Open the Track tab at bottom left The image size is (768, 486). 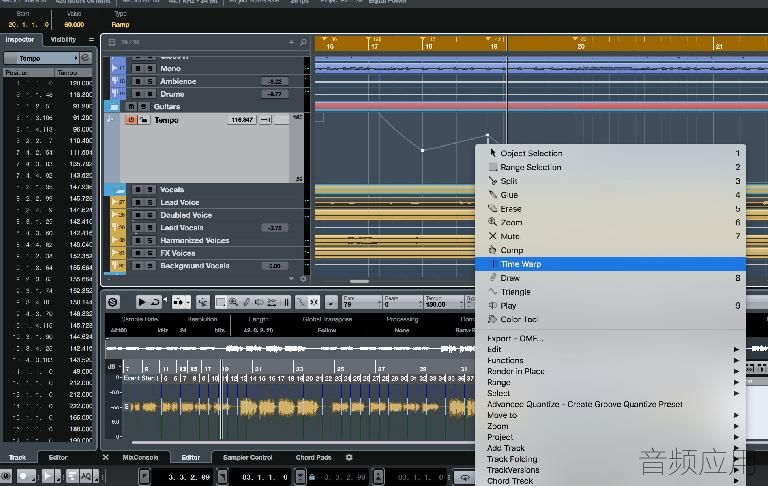tap(17, 458)
